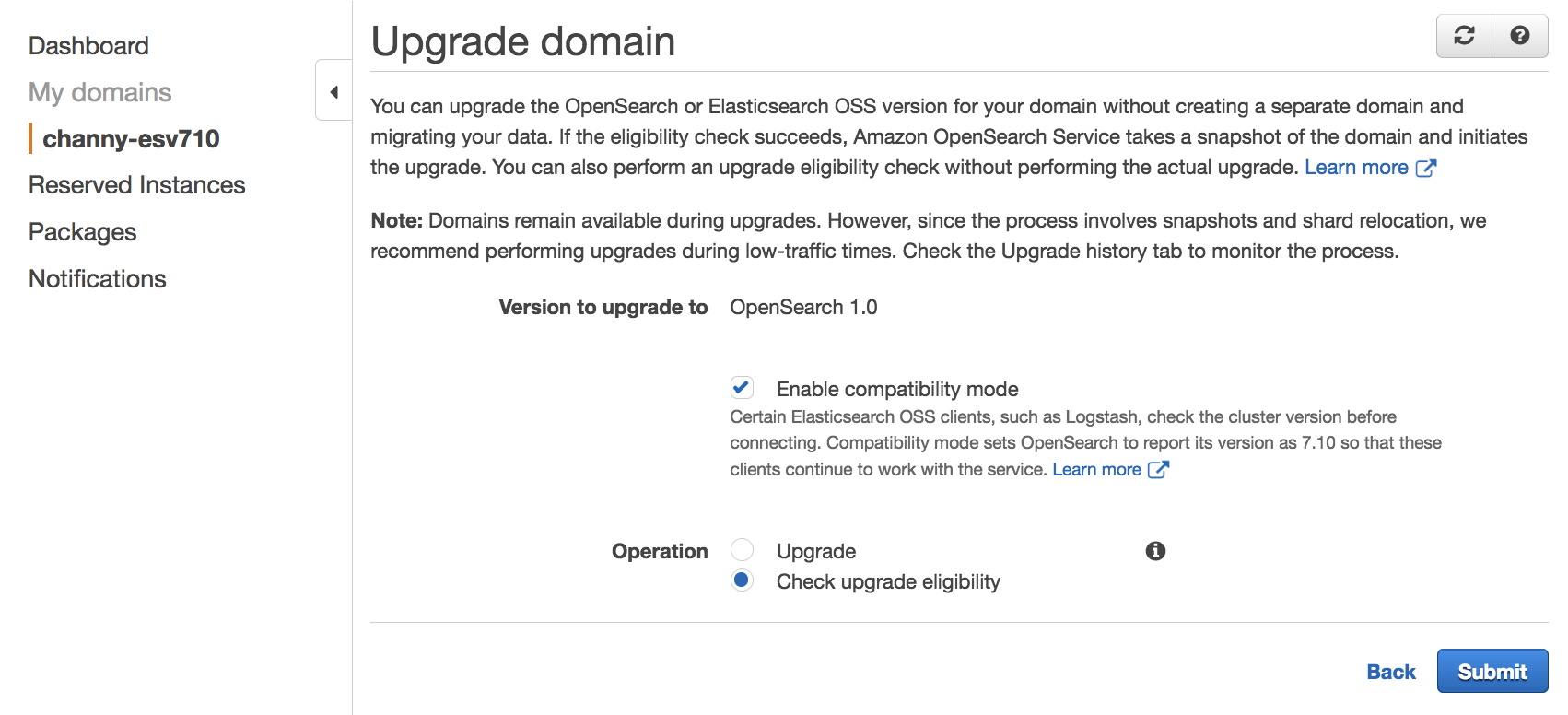The width and height of the screenshot is (1568, 715).
Task: Open Reserved Instances page
Action: pos(137,185)
